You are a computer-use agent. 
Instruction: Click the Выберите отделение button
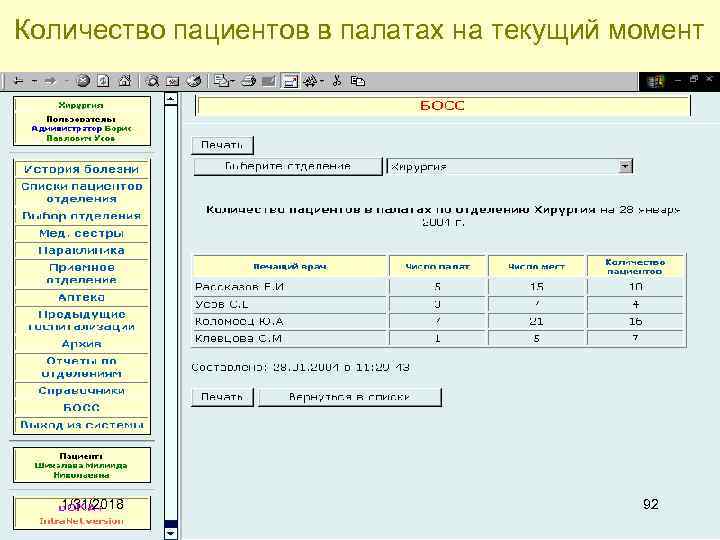[x=287, y=166]
